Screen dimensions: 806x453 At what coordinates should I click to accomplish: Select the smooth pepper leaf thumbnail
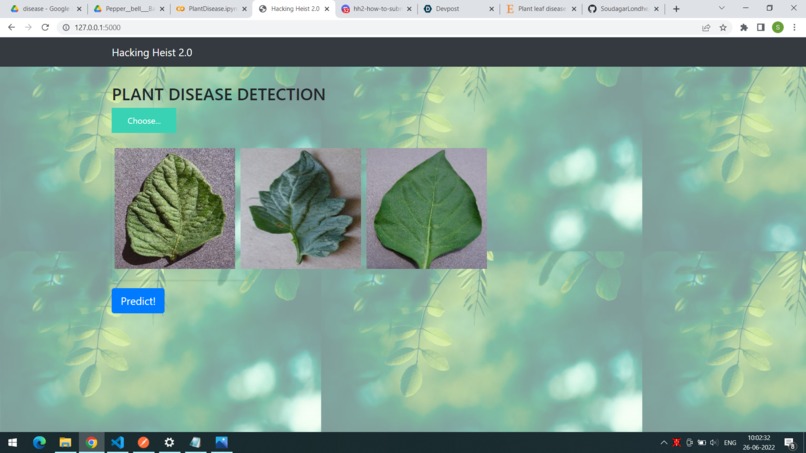click(427, 208)
